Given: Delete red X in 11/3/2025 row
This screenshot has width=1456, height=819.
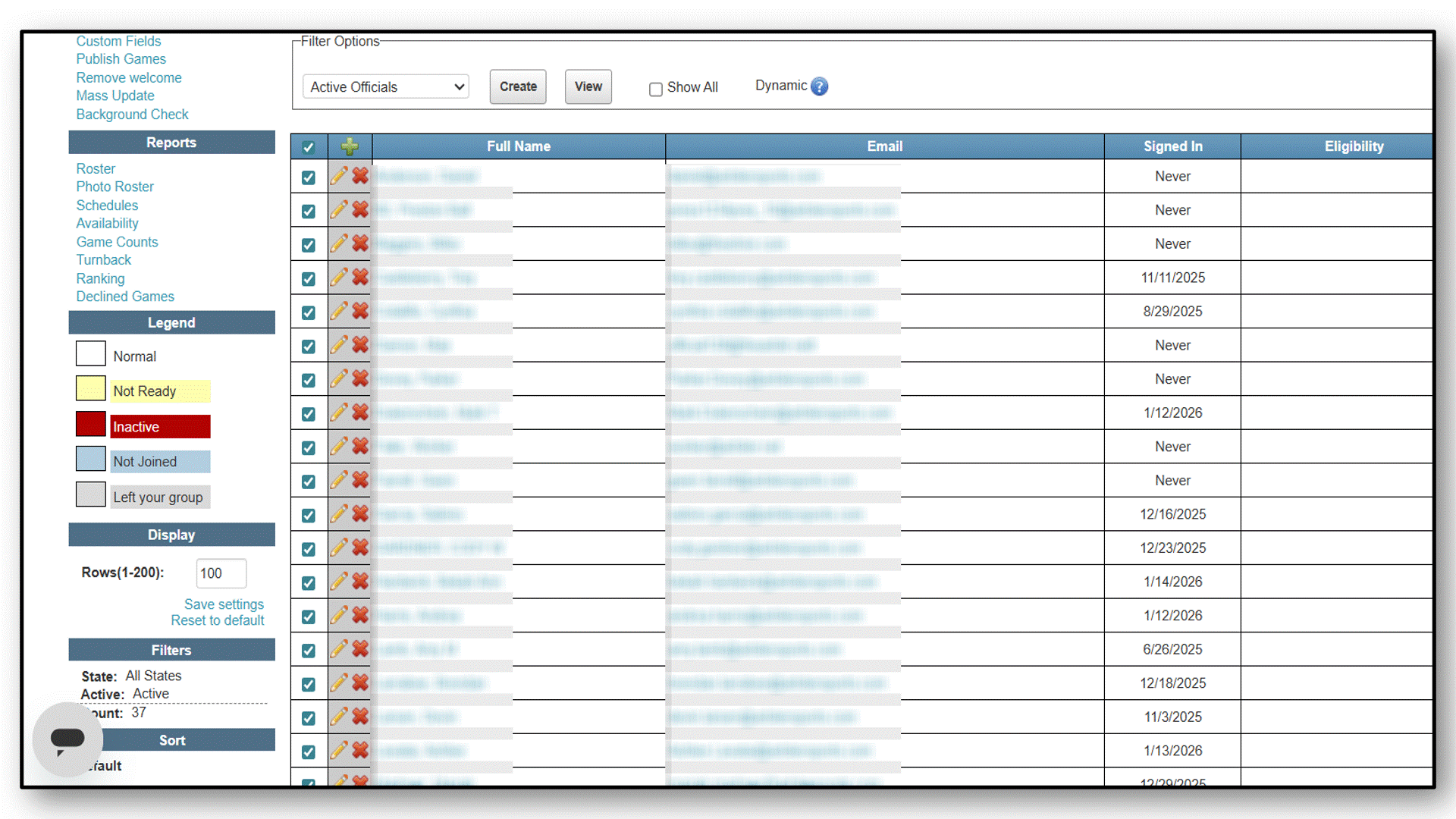Looking at the screenshot, I should pos(360,717).
